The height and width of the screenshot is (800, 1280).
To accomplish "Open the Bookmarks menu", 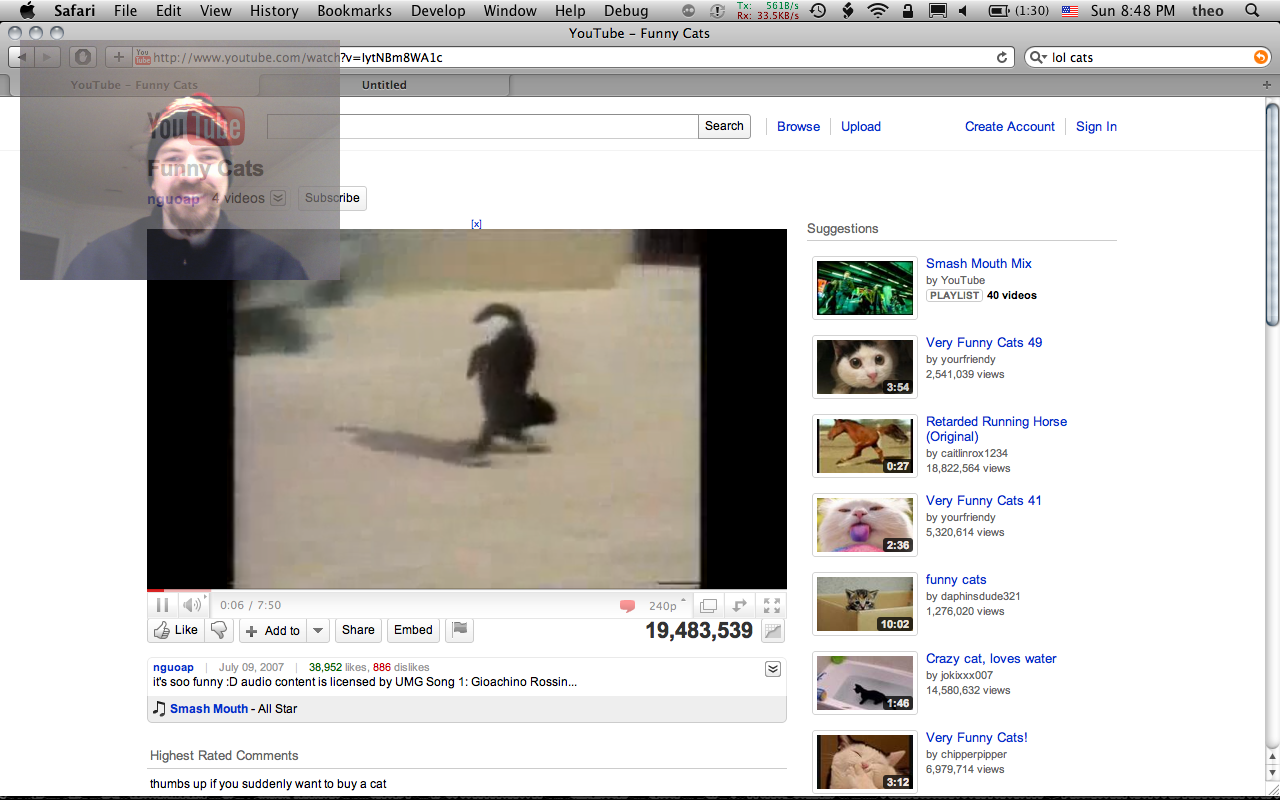I will (x=357, y=11).
